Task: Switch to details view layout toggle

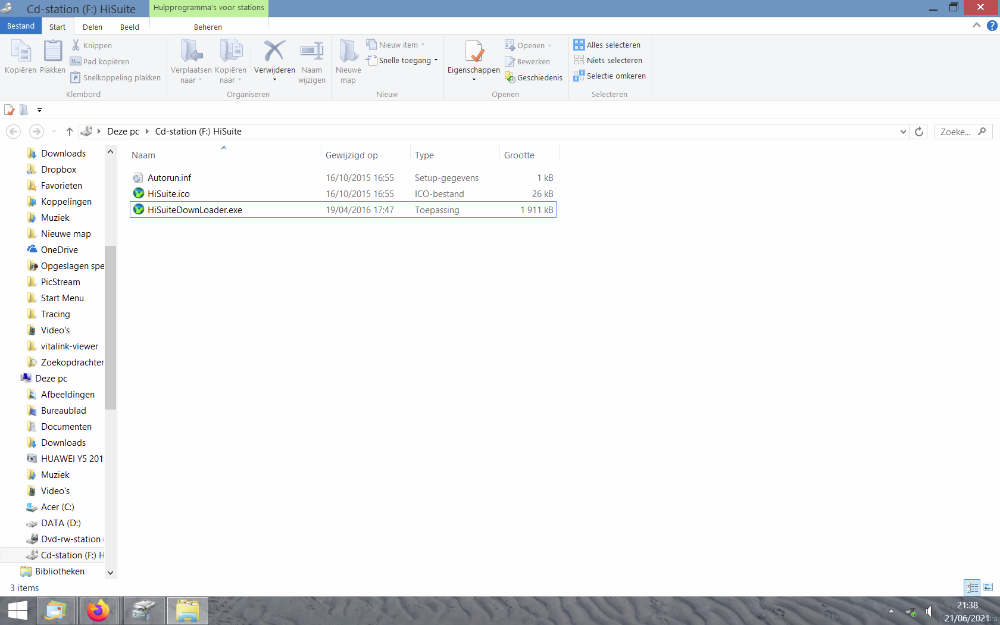Action: pos(971,588)
